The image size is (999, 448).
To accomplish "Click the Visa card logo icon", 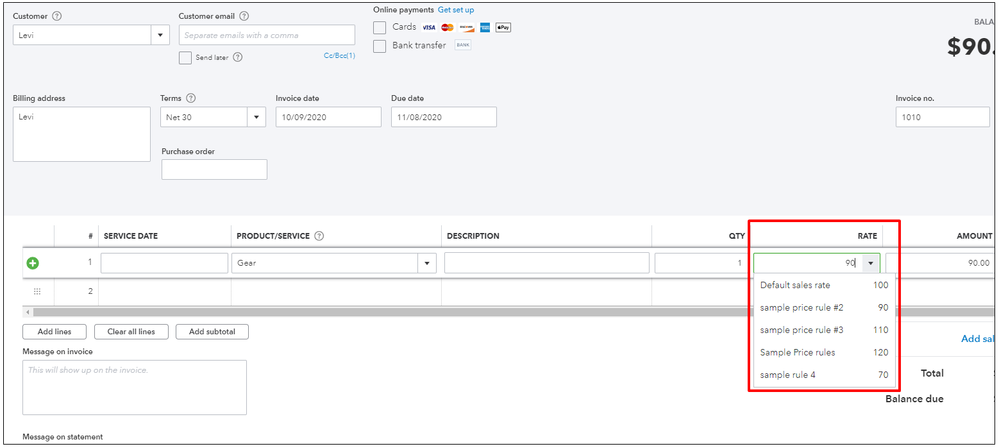I will point(429,27).
